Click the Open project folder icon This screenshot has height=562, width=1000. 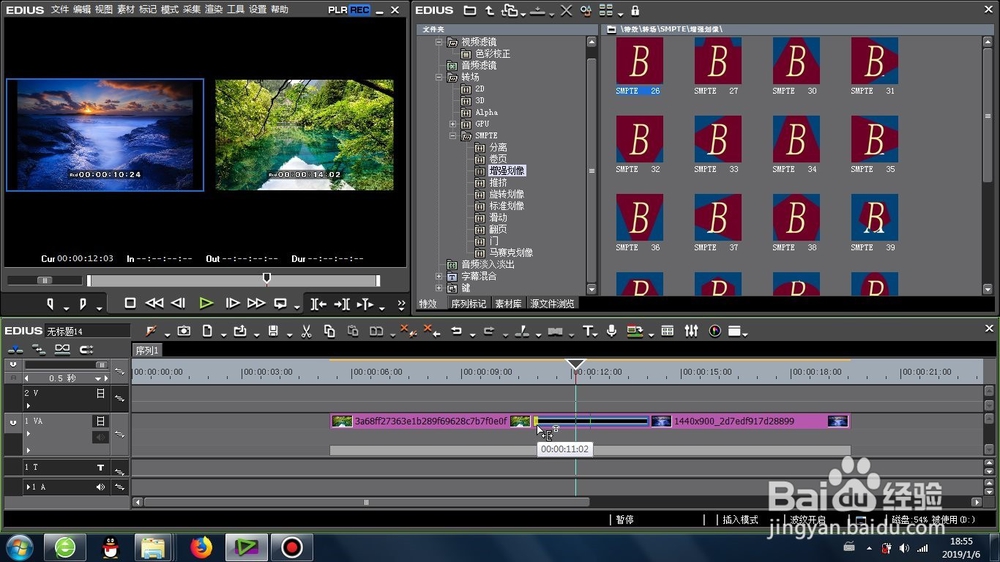tap(240, 331)
